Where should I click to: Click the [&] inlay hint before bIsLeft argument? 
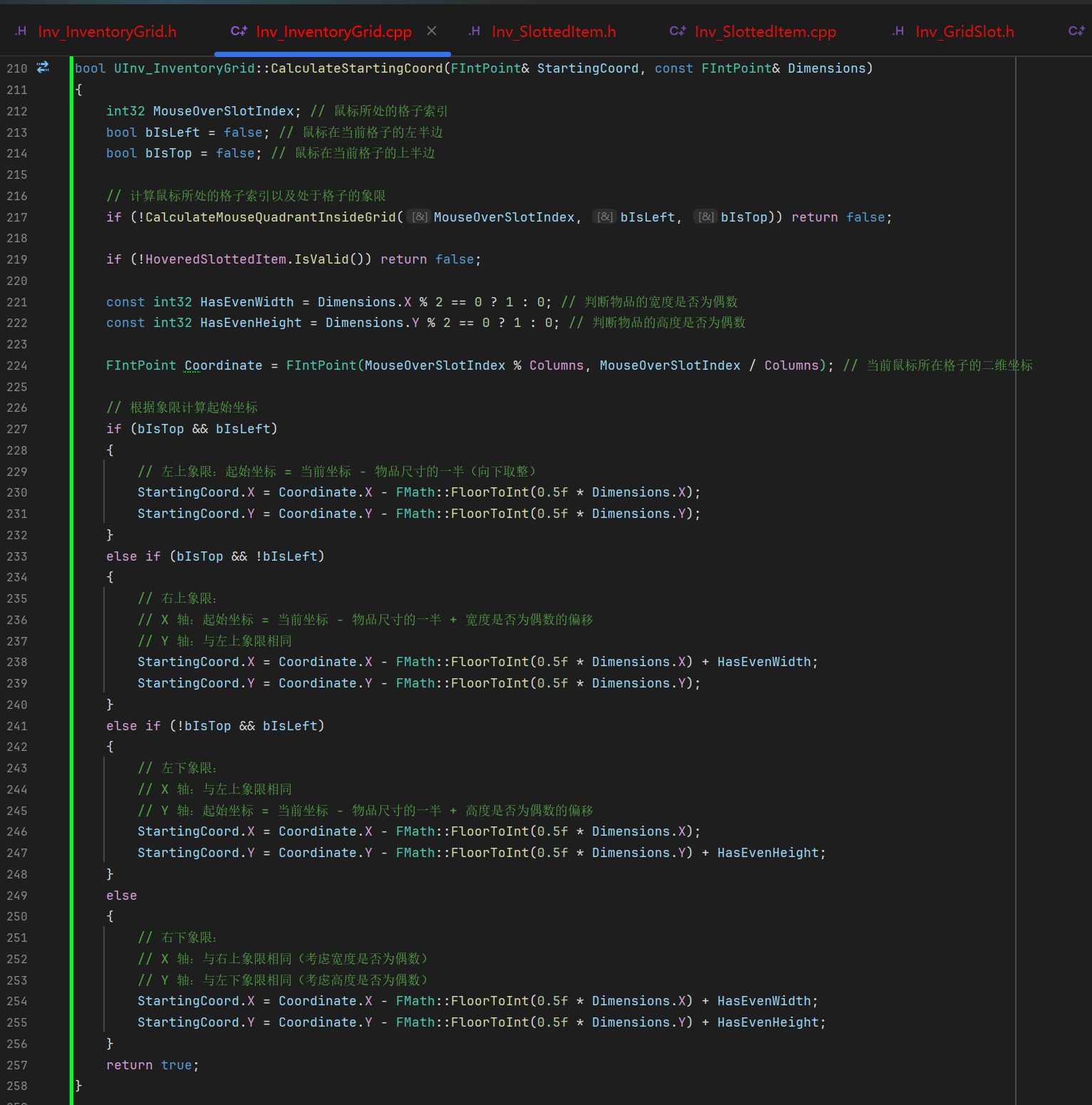tap(605, 217)
